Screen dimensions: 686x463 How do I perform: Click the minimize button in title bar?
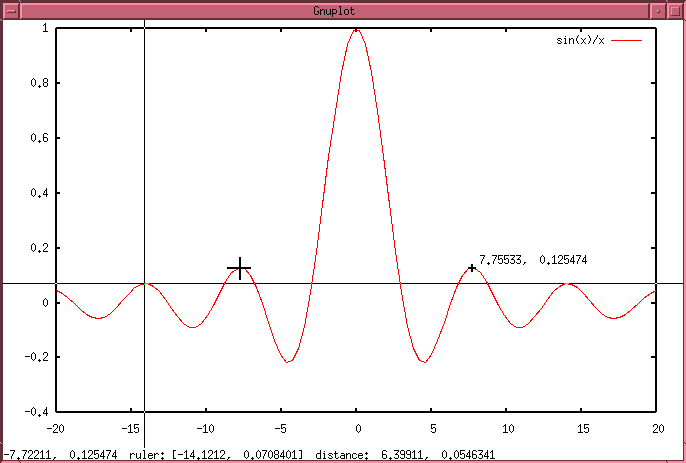coord(657,9)
